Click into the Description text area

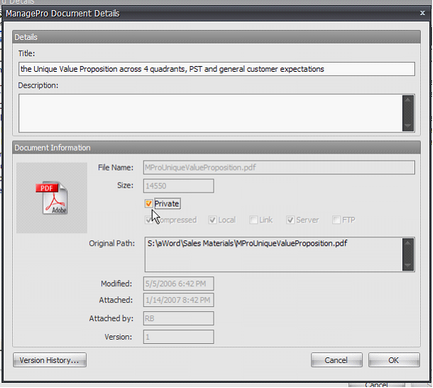pos(210,113)
